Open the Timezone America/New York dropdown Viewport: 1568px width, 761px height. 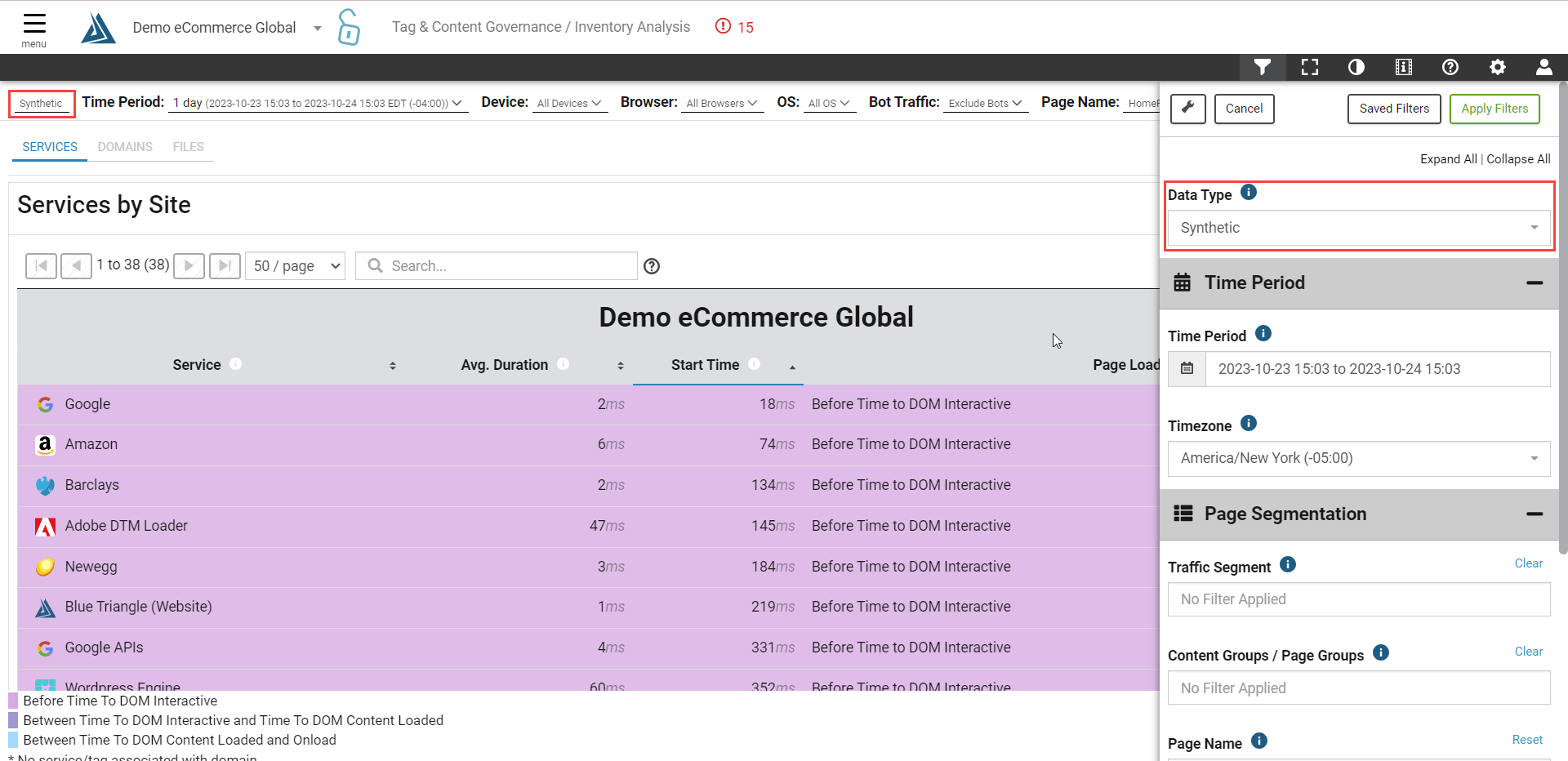pyautogui.click(x=1359, y=458)
